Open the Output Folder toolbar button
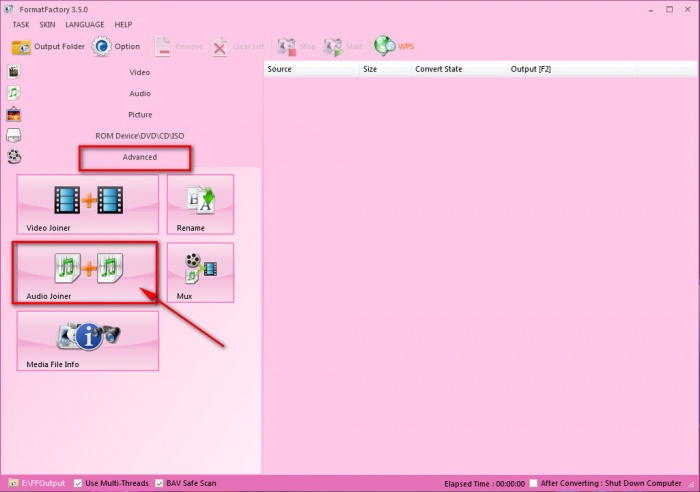 (x=48, y=46)
